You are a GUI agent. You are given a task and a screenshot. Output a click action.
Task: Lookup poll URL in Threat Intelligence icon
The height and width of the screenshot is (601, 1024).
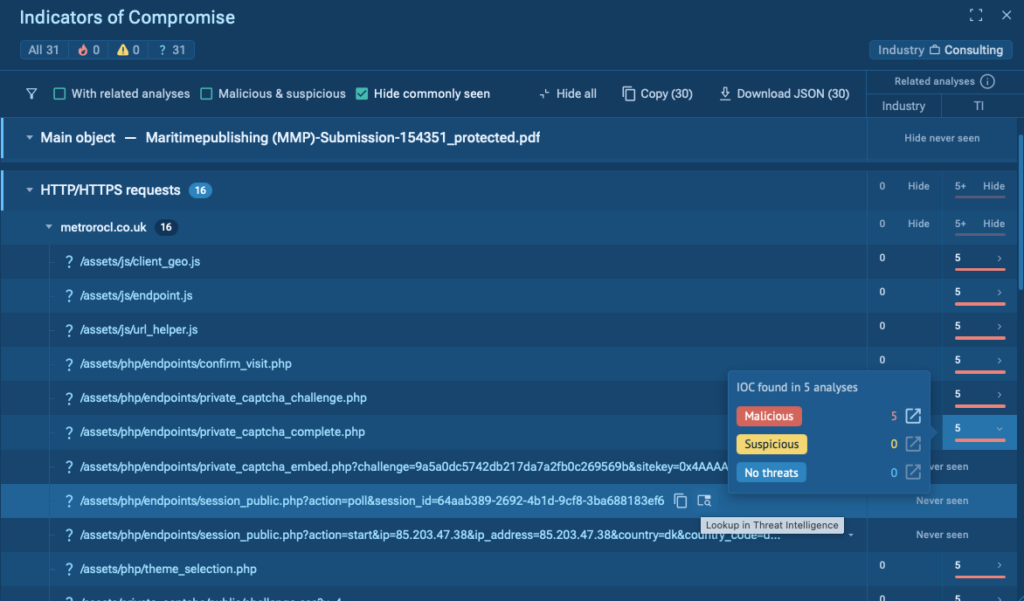(704, 500)
